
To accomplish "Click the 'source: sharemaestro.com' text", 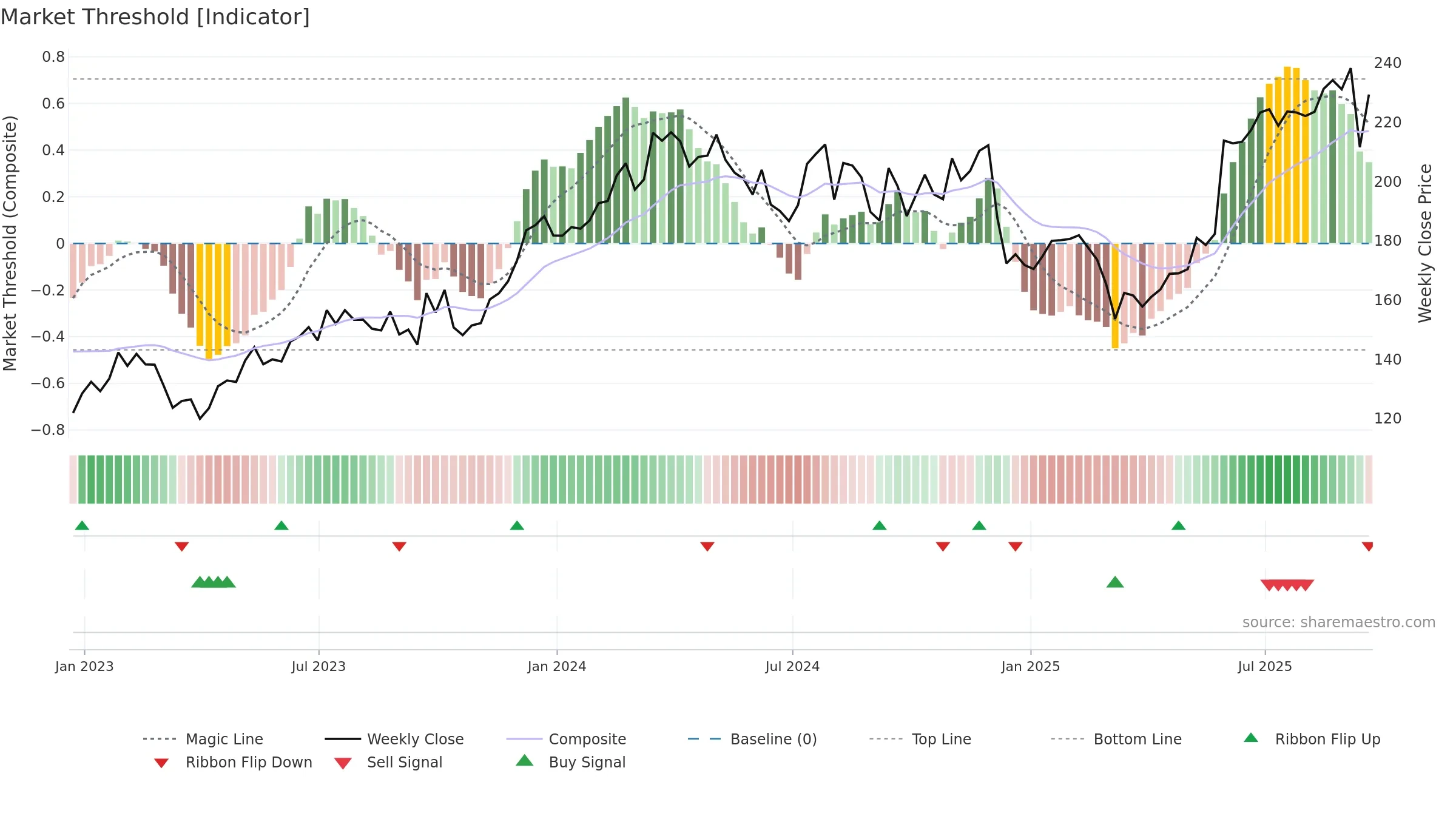I will [1339, 622].
